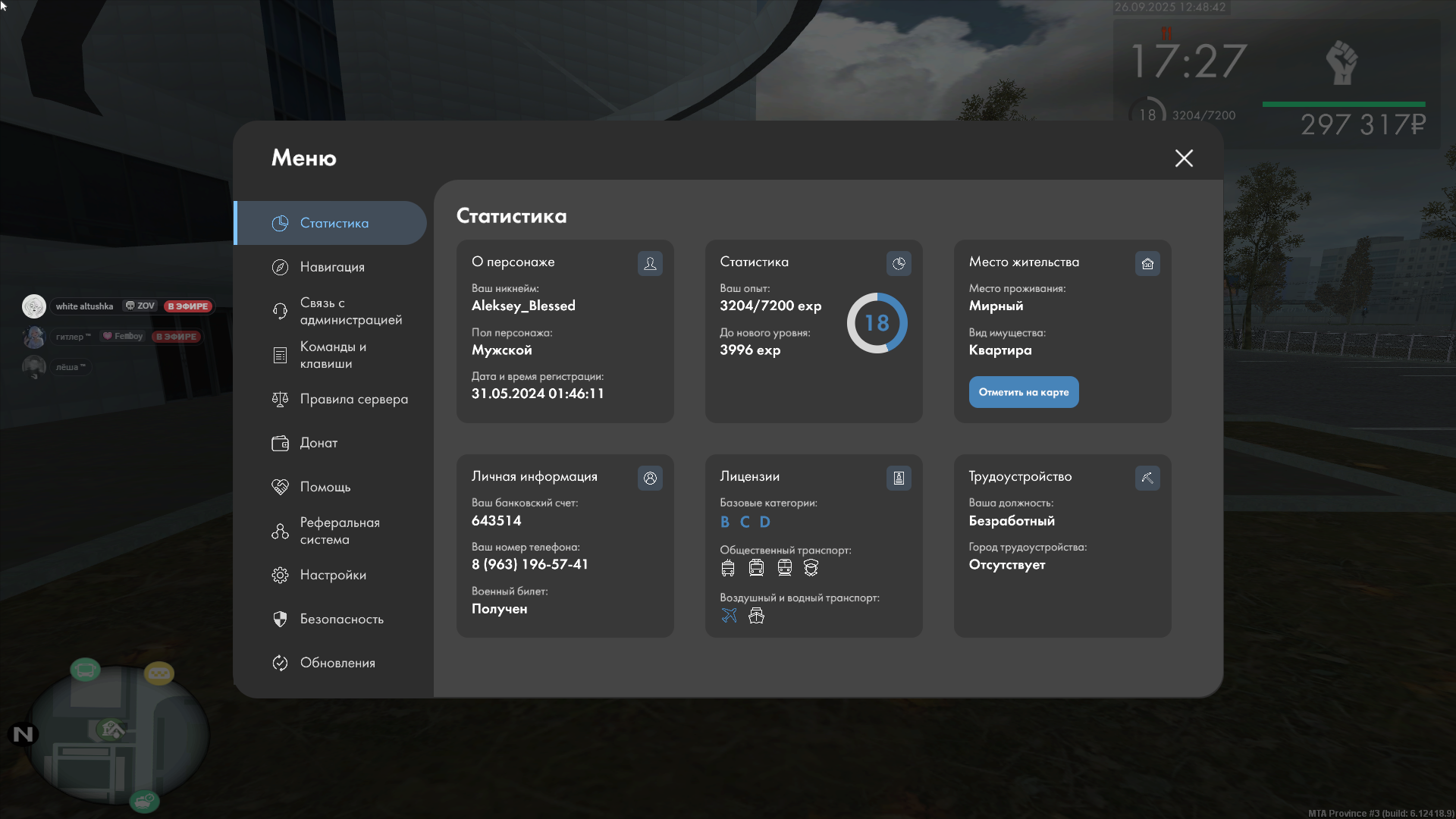Click the hammer icon in Трудоустройство card
Screen dimensions: 1456x819
coord(1147,478)
